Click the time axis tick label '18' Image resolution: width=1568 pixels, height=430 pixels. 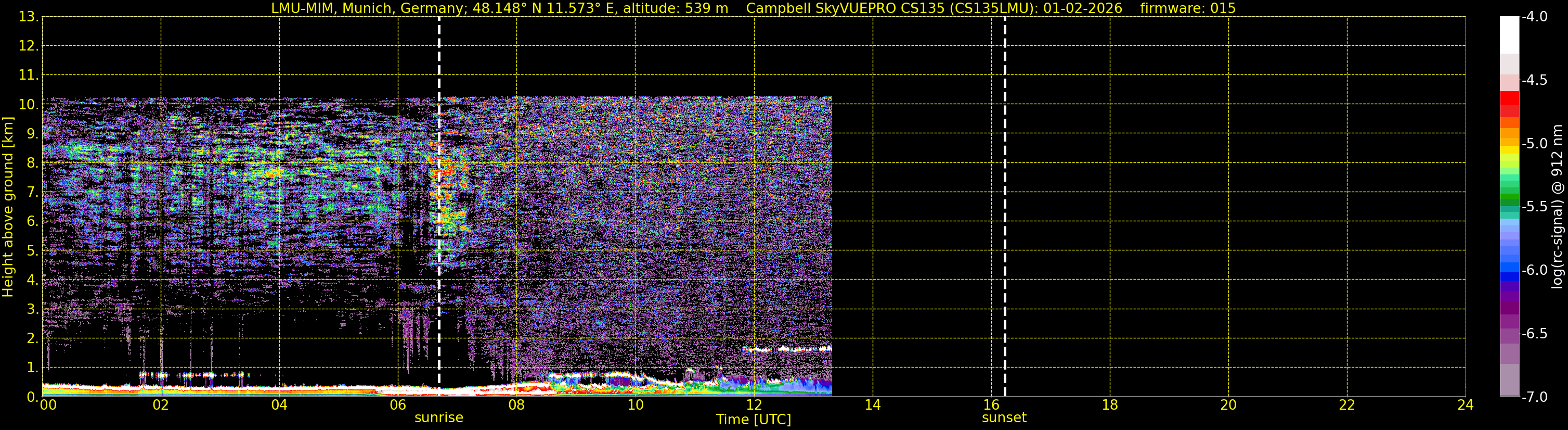pos(1110,405)
